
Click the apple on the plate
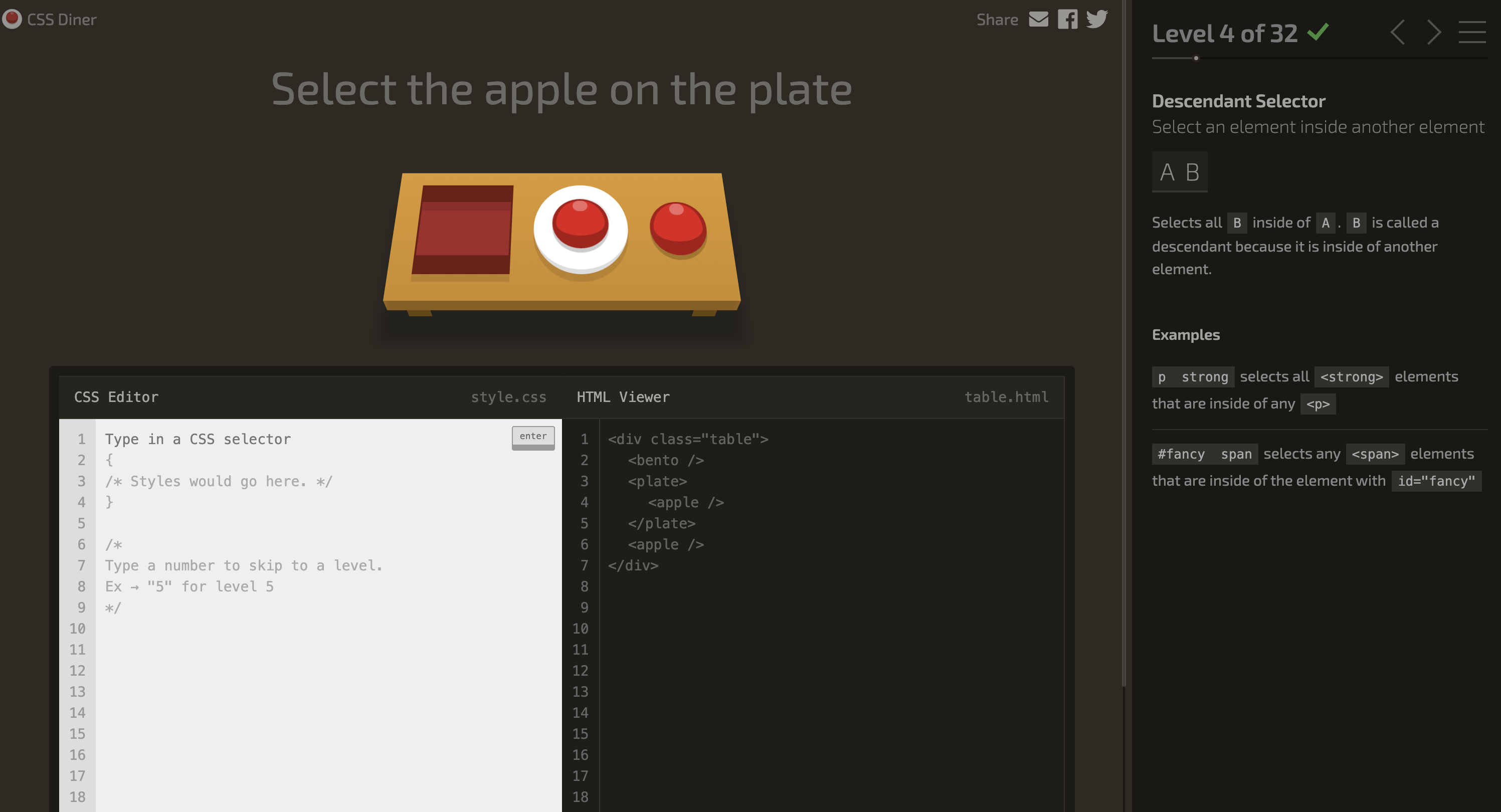[580, 224]
